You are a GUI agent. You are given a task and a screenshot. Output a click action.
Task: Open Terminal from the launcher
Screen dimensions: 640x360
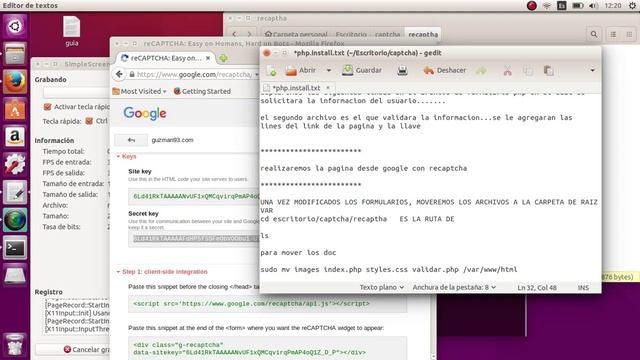(15, 248)
